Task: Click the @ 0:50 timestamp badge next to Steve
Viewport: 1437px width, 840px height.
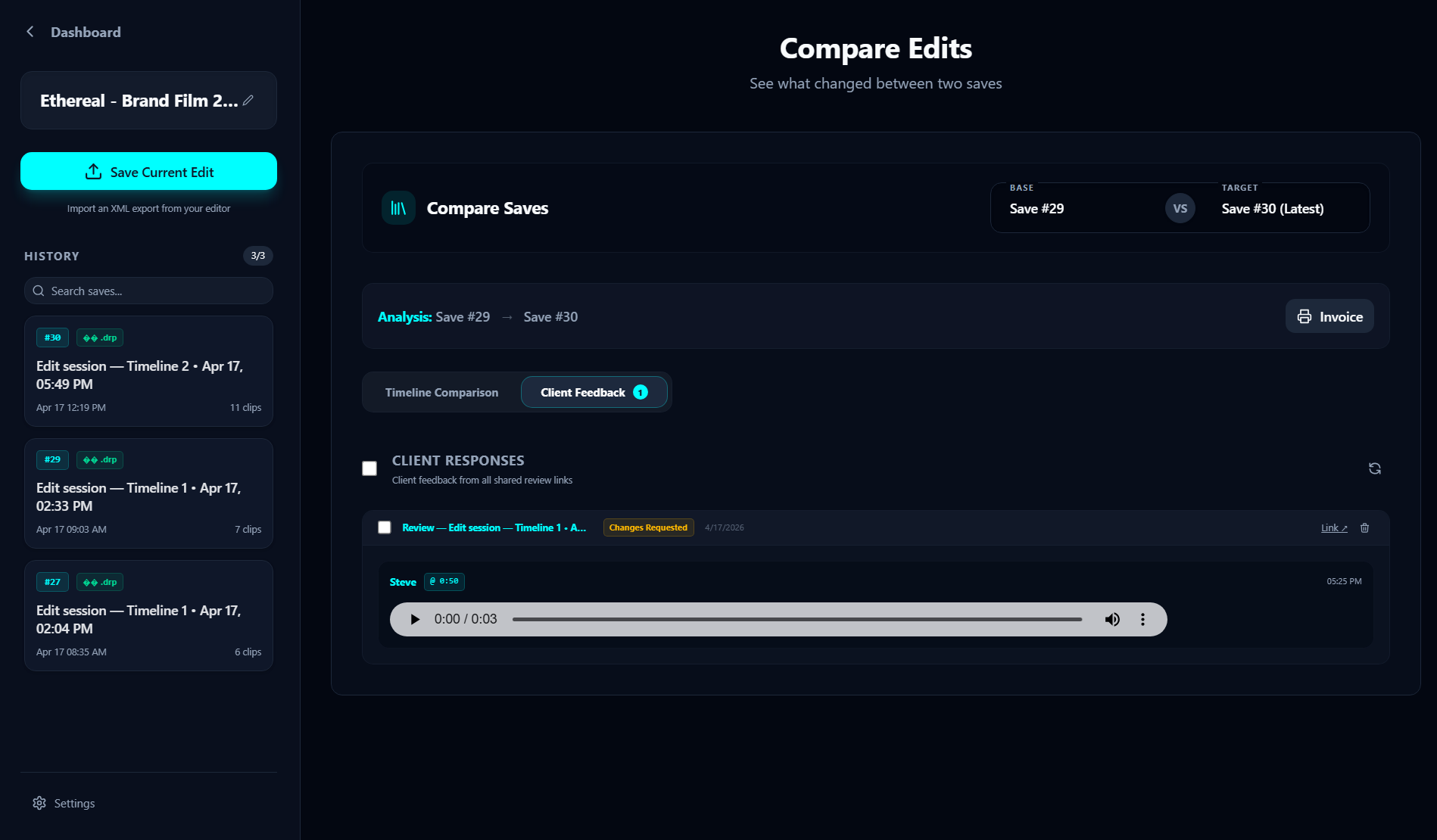Action: 444,581
